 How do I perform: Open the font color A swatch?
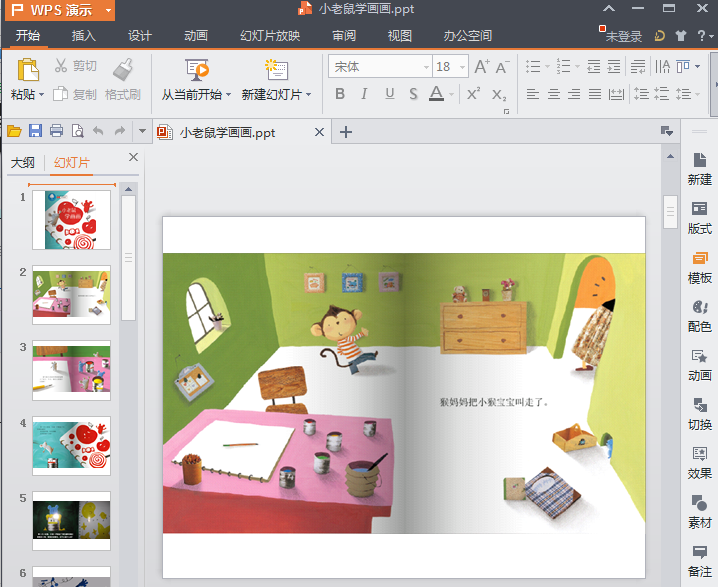pos(436,94)
